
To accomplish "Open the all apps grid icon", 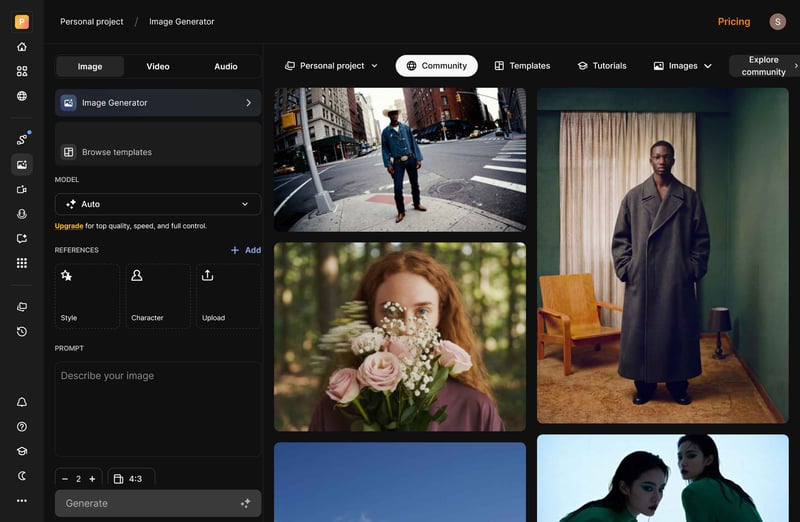I will (x=22, y=263).
